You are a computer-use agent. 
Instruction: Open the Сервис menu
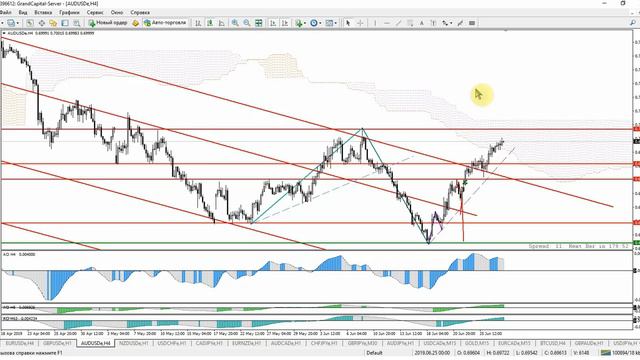(x=95, y=12)
